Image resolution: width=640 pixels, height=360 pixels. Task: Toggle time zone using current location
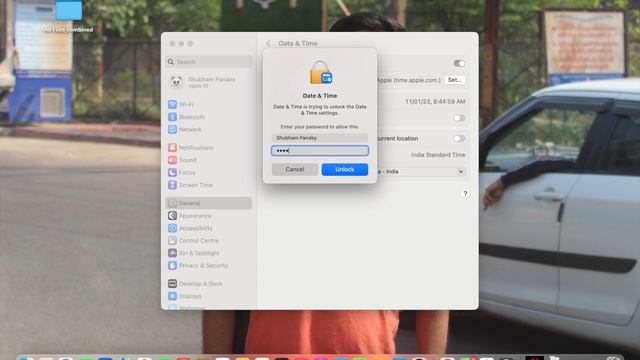click(x=459, y=138)
